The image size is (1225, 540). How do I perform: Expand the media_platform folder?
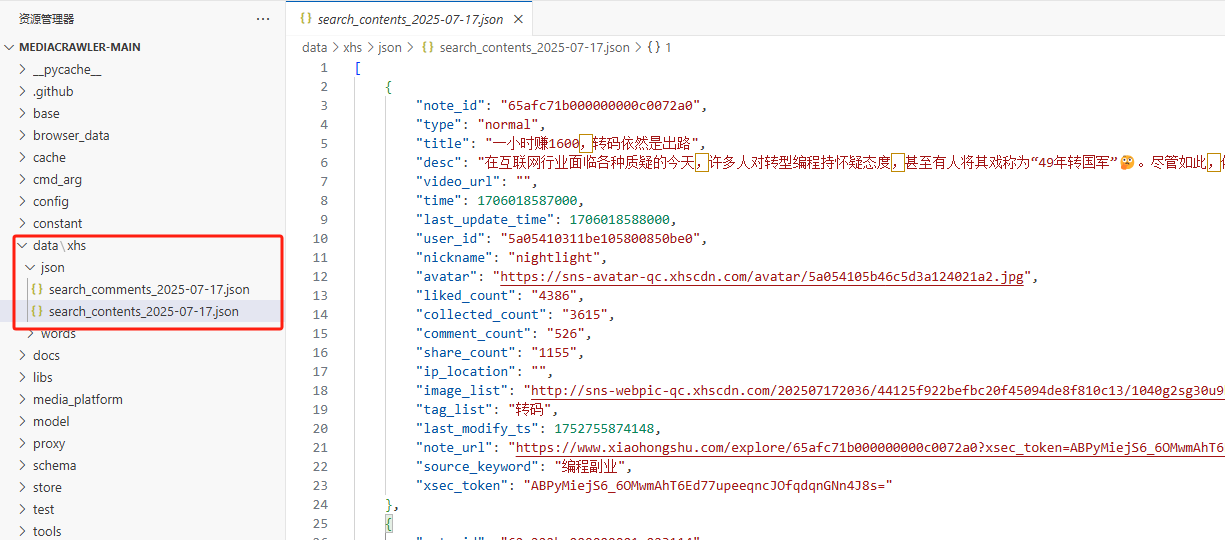coord(77,399)
